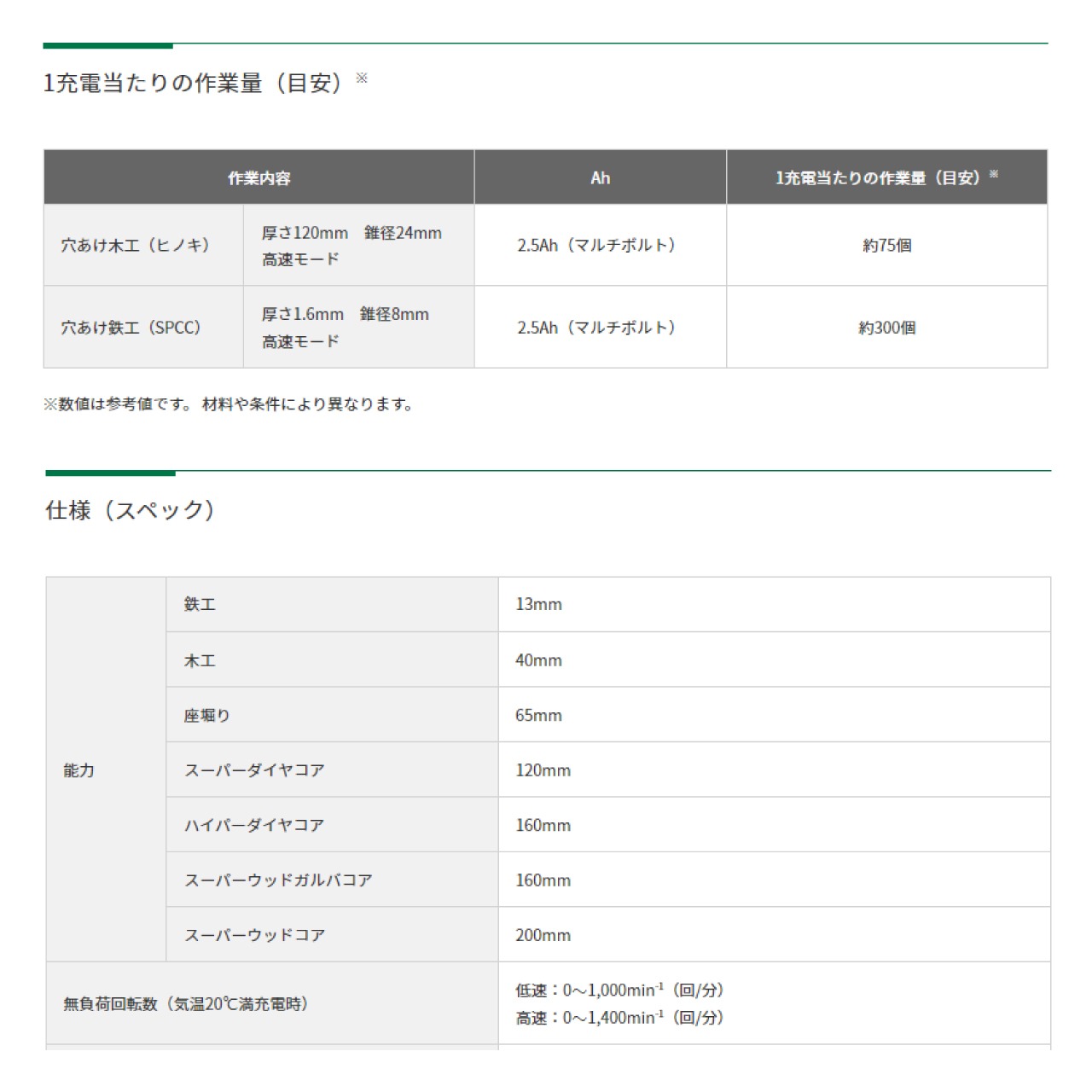This screenshot has width=1092, height=1092.
Task: Click the 能力 row group label
Action: coord(78,770)
